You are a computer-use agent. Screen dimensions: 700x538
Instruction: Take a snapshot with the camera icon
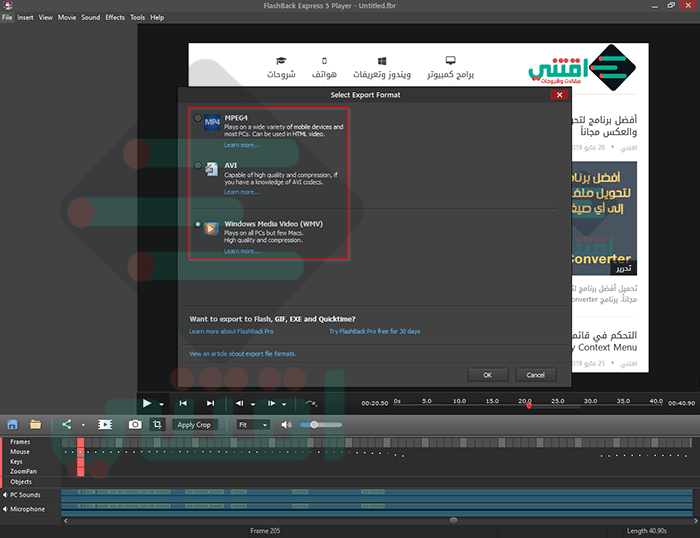tap(135, 425)
